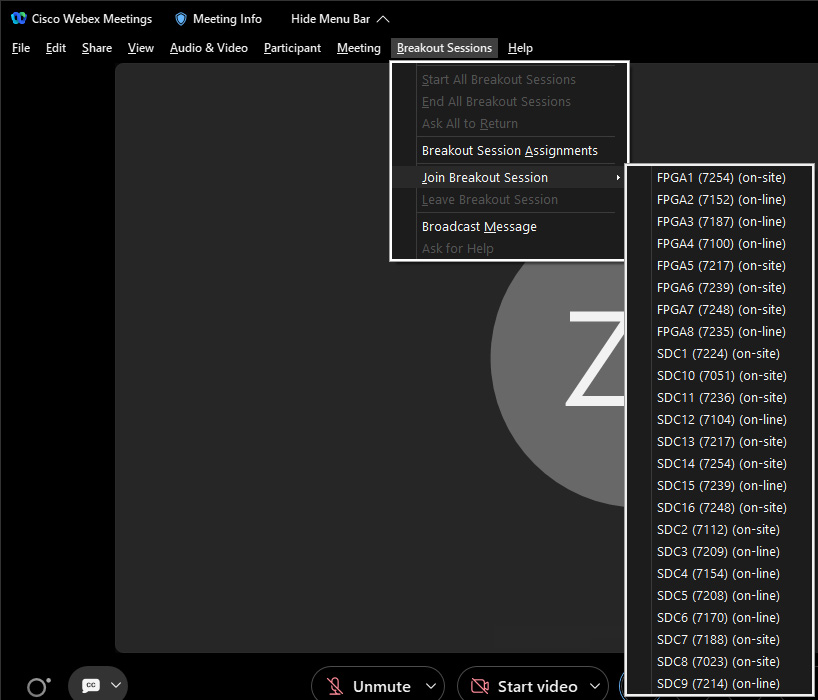Click the crossed-out camera icon

pos(480,686)
